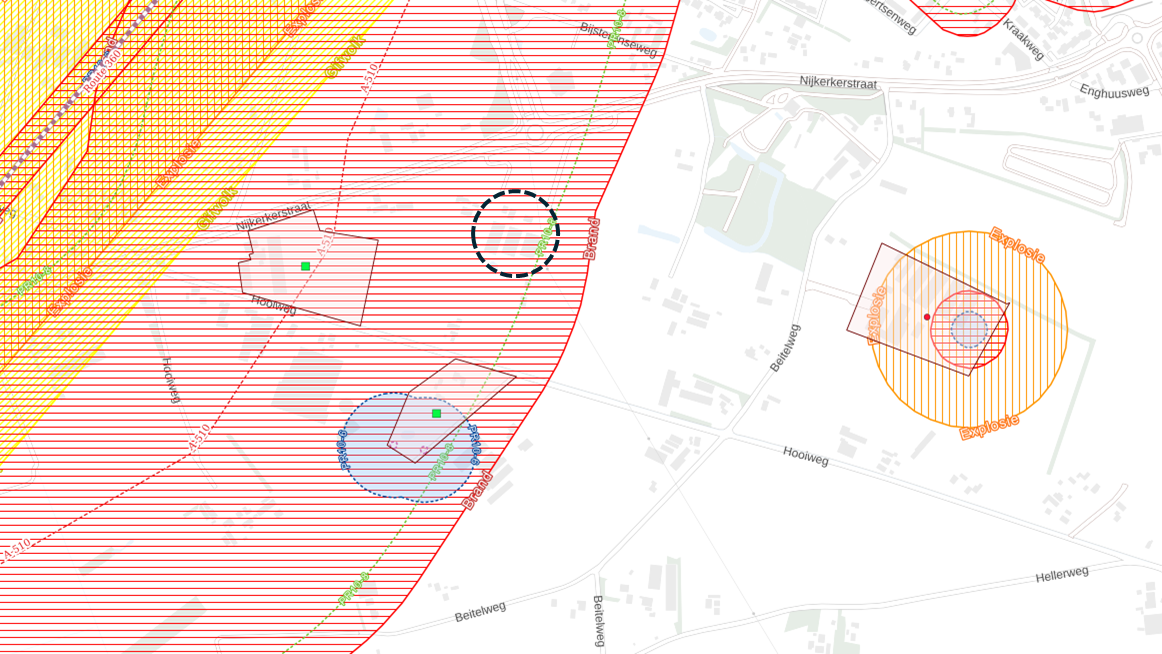Click the green square marker near Nijkerkerstraat
This screenshot has height=654, width=1162.
(x=305, y=266)
